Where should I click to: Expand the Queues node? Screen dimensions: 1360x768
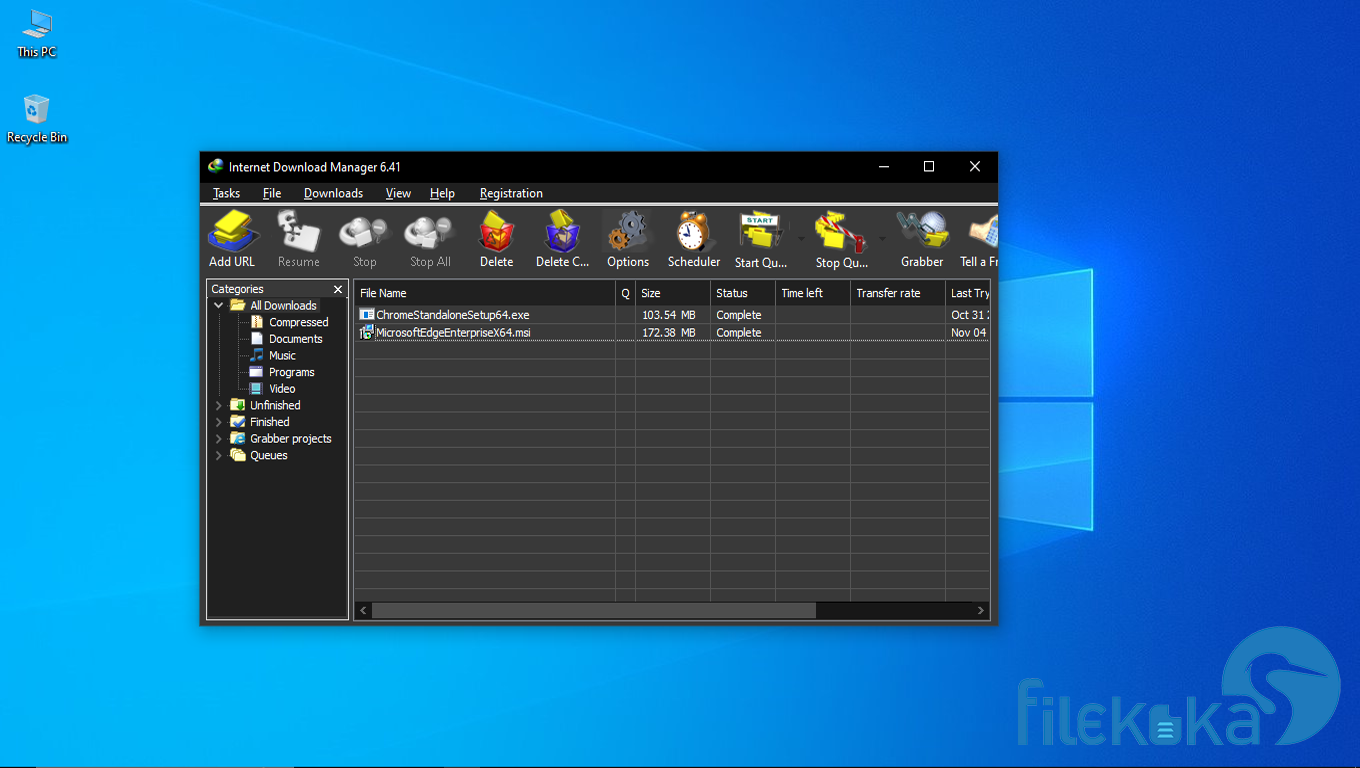coord(219,455)
